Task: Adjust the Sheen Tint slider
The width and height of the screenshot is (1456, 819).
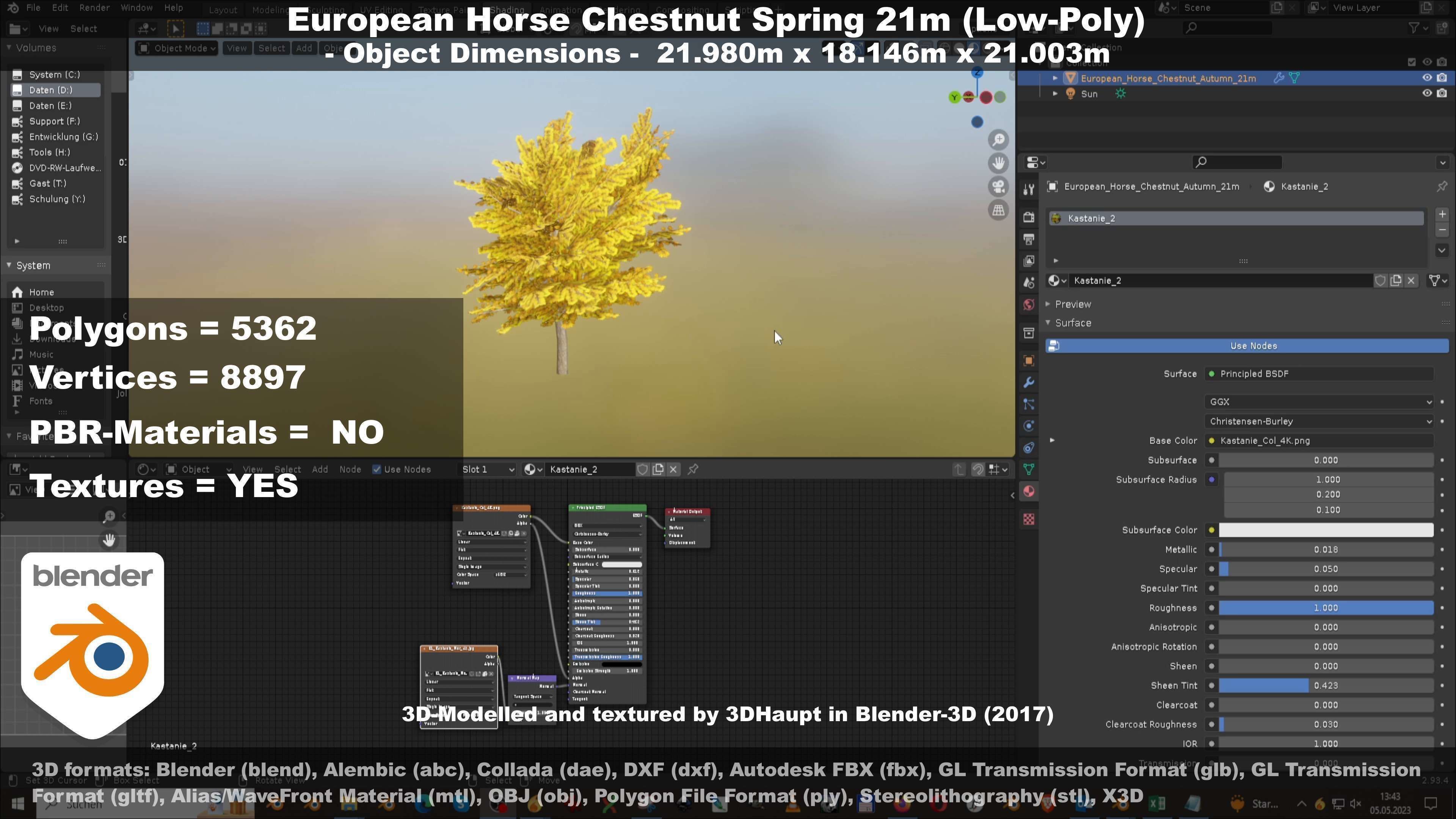Action: tap(1326, 686)
